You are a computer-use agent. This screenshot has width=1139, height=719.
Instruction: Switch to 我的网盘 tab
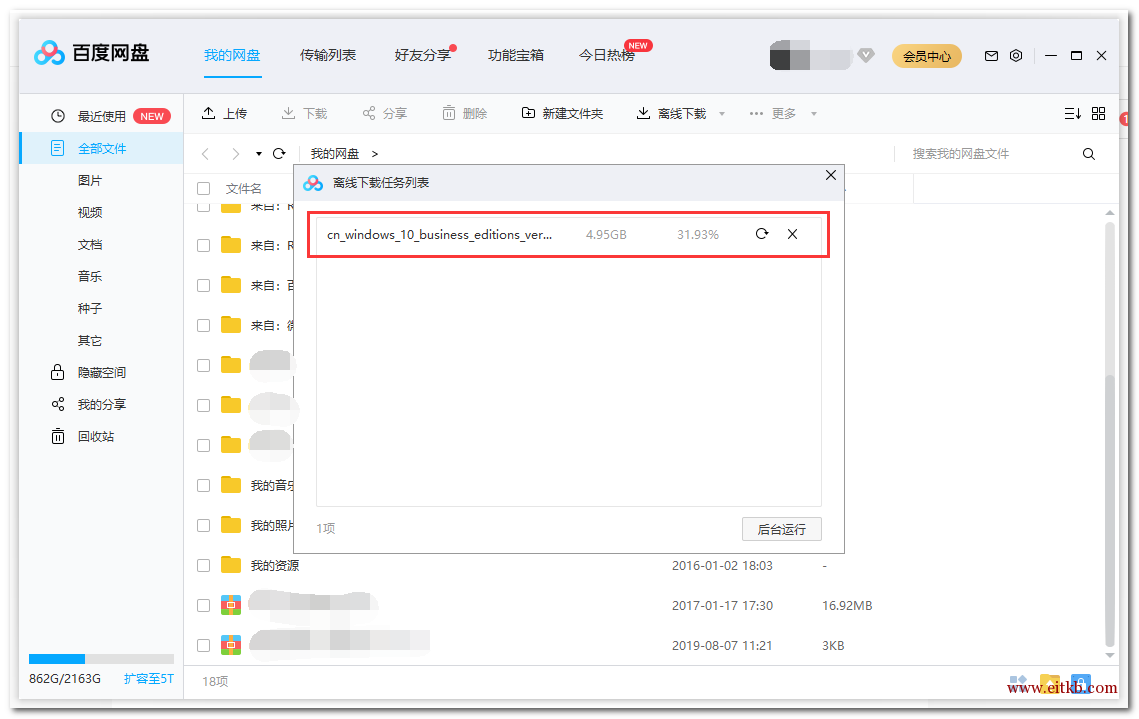click(232, 55)
